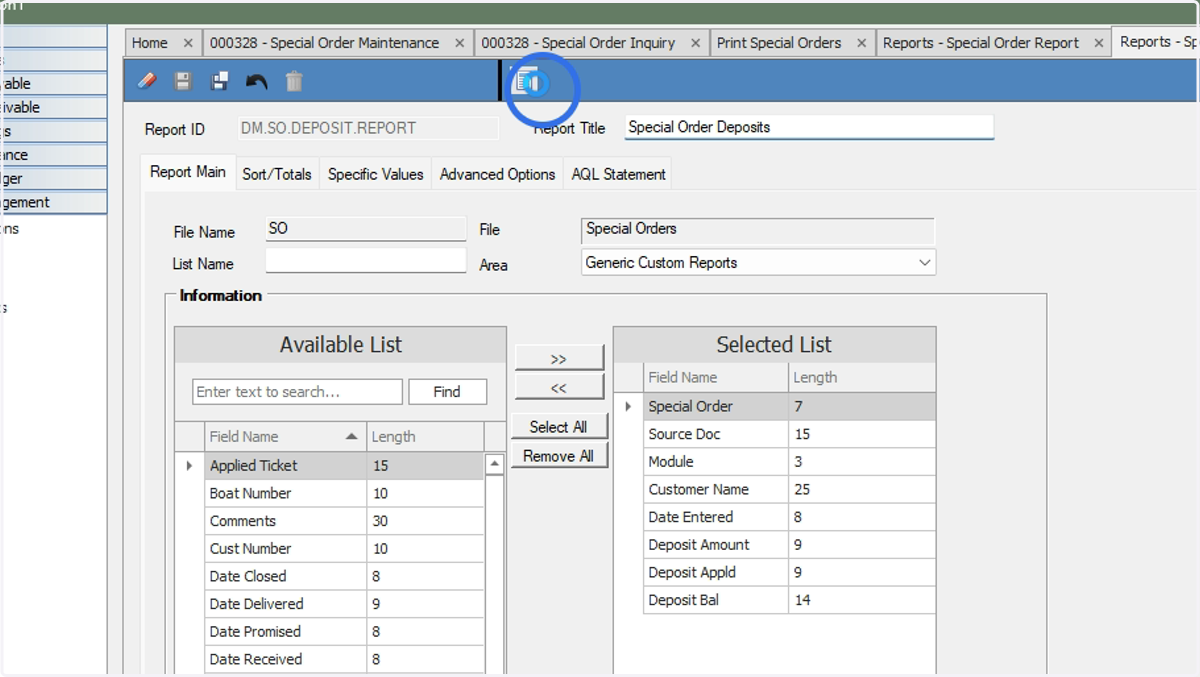Switch to the Print Special Orders tab
Image resolution: width=1200 pixels, height=677 pixels.
779,43
